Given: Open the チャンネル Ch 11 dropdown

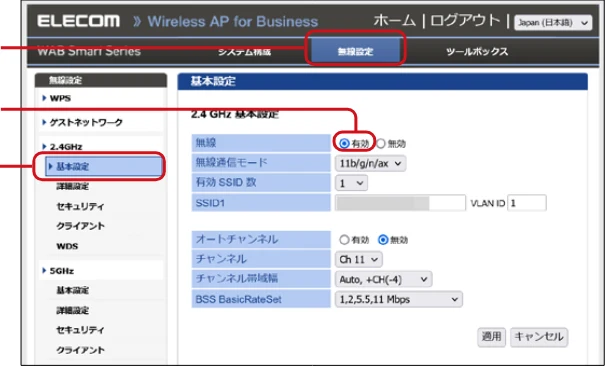Looking at the screenshot, I should coord(358,260).
